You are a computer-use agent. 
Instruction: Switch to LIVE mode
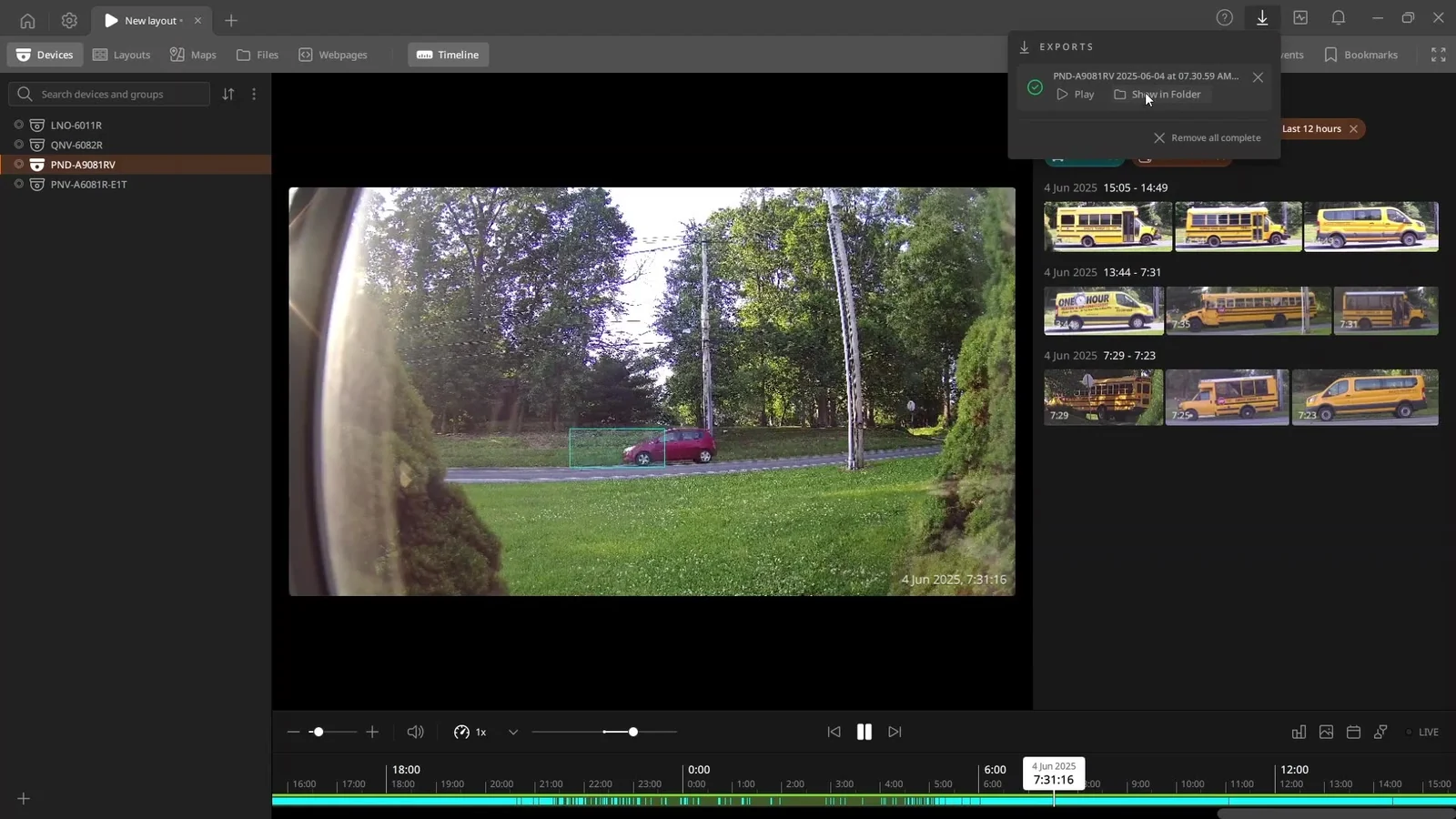(x=1422, y=732)
